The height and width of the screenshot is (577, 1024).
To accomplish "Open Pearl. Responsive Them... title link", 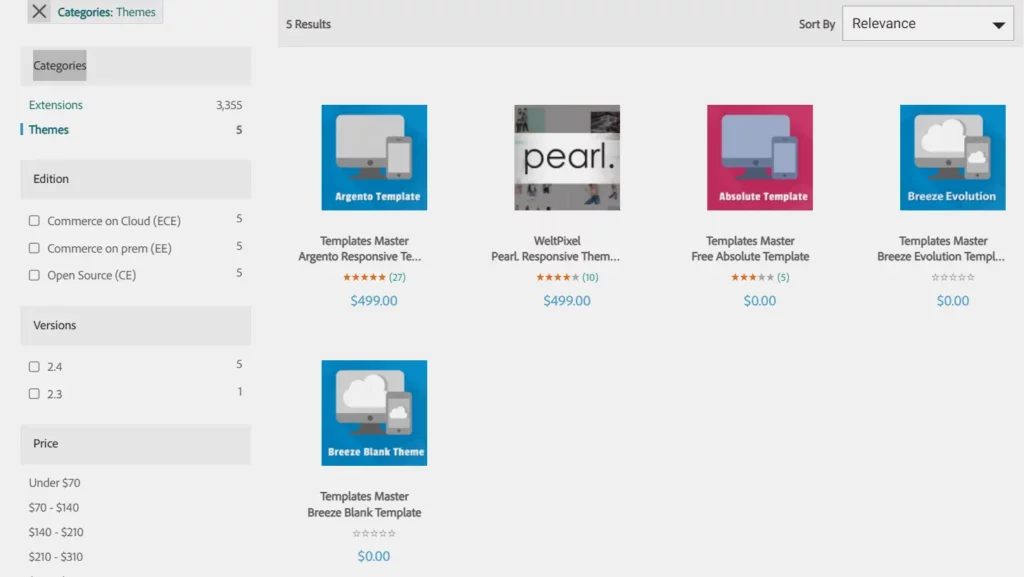I will click(555, 257).
